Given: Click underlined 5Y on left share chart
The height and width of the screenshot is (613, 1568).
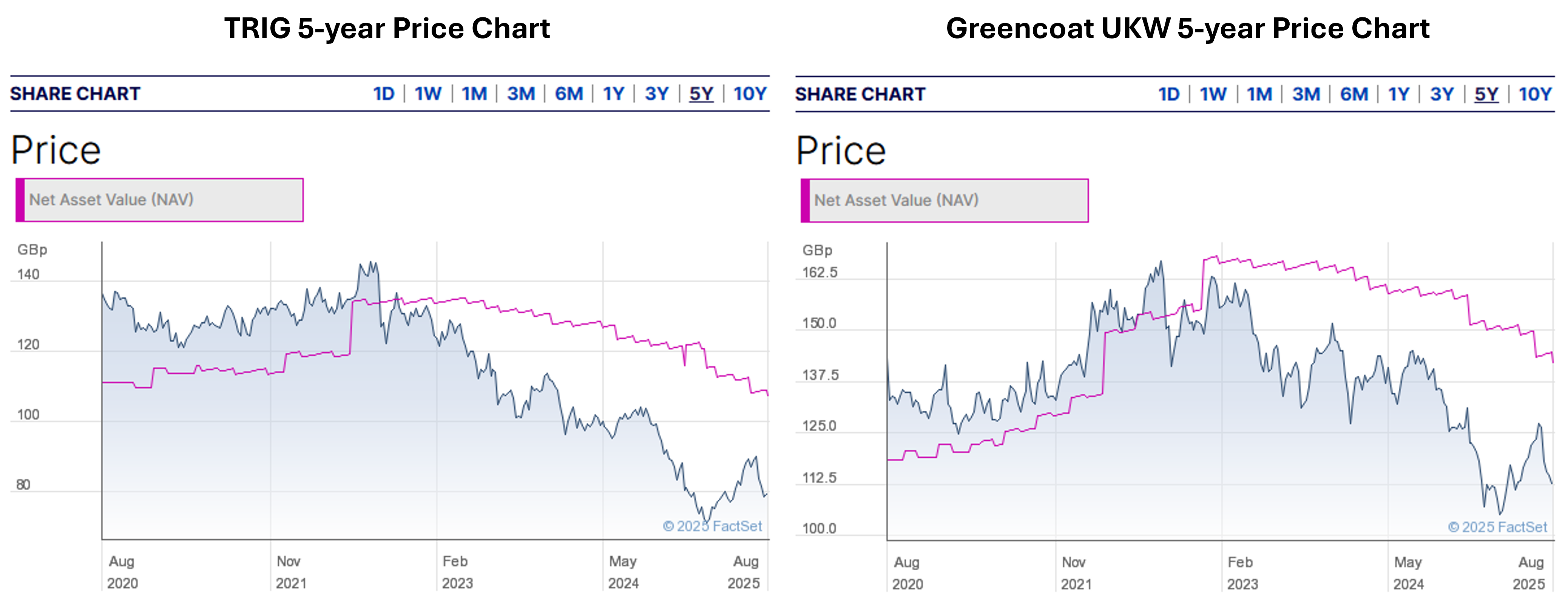Looking at the screenshot, I should point(701,94).
